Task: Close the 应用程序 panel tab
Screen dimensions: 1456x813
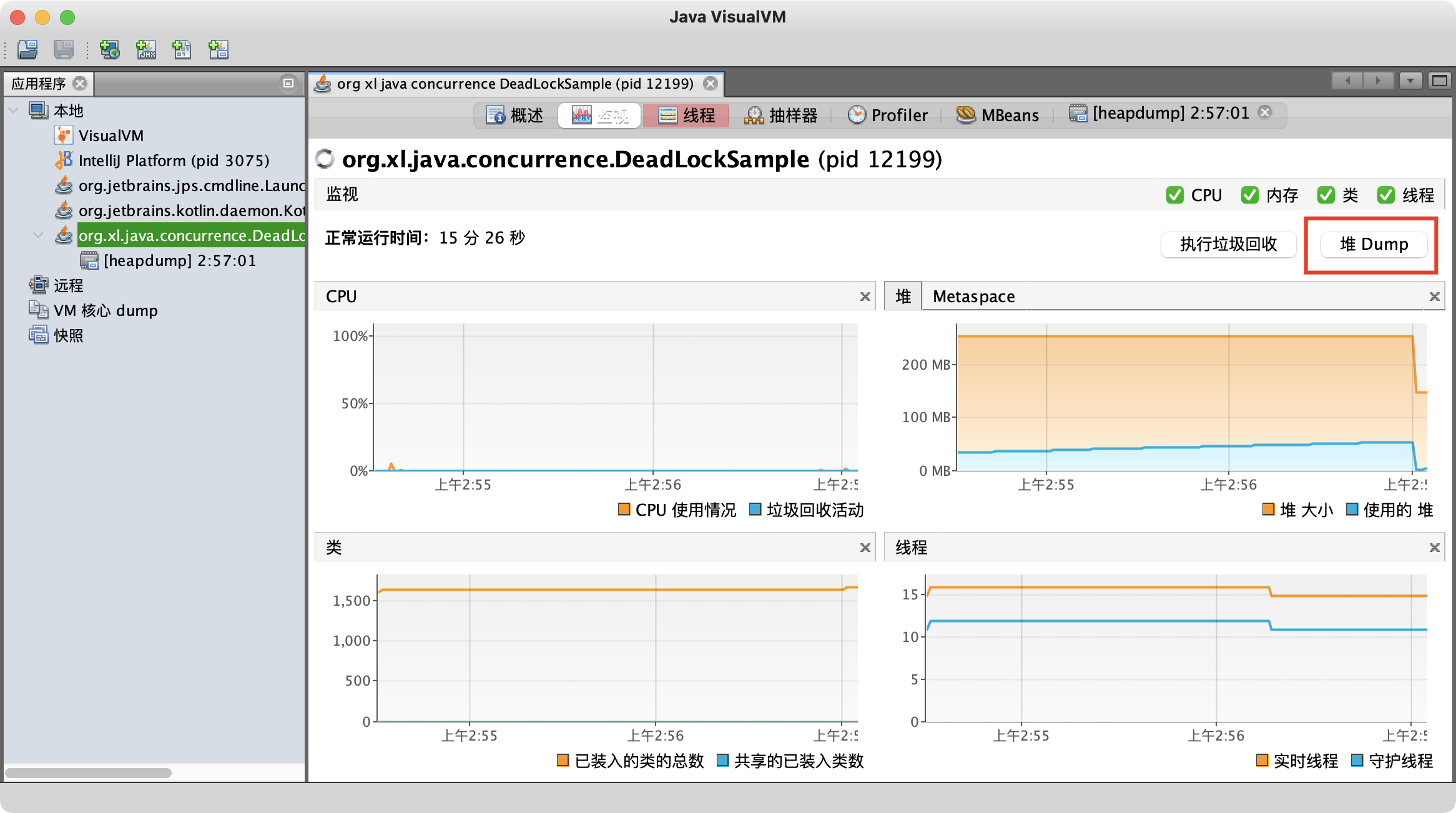Action: [x=80, y=83]
